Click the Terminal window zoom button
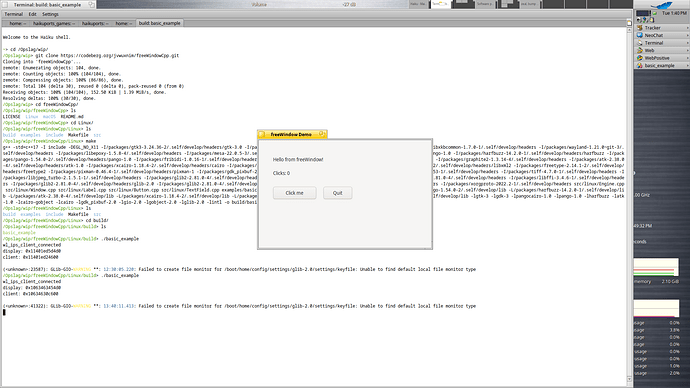This screenshot has width=690, height=388. 91,4
